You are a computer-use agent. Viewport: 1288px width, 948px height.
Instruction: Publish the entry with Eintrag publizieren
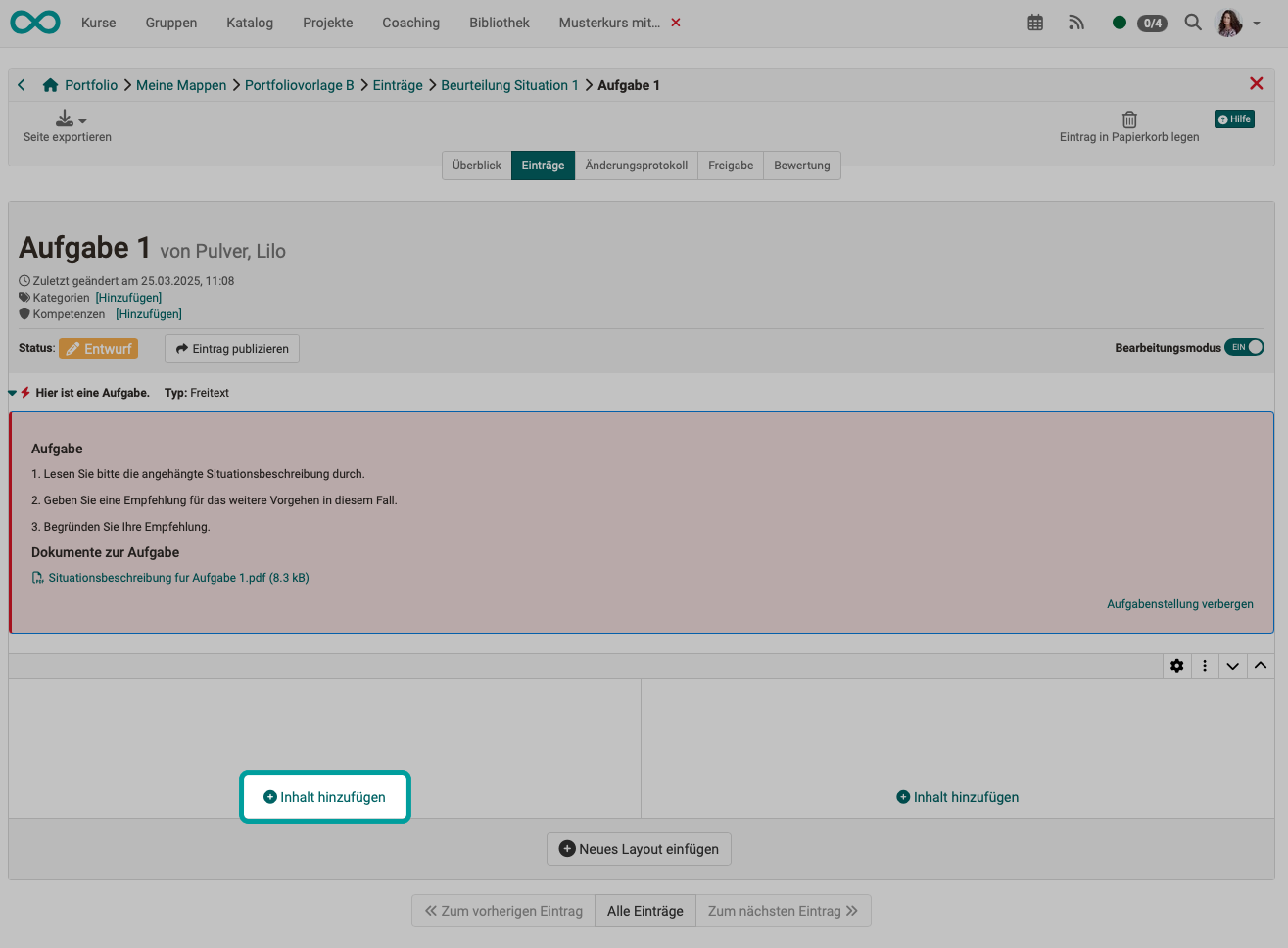coord(231,348)
